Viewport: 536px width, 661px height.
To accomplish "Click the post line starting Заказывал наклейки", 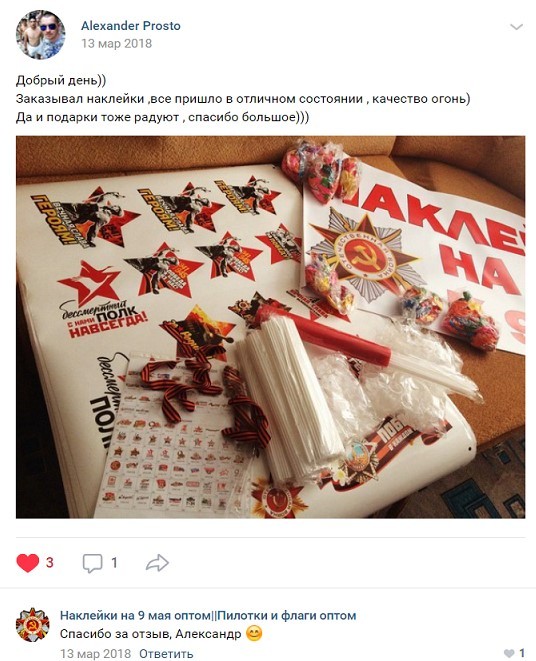I will 243,99.
